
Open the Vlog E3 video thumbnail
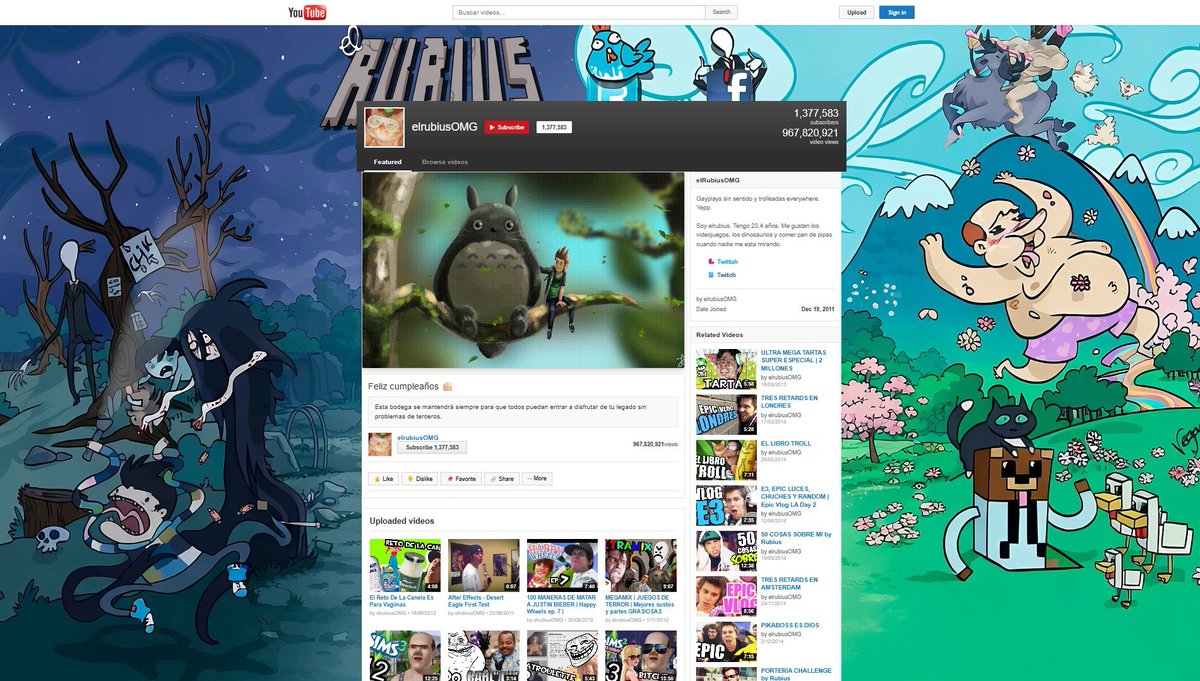click(726, 505)
